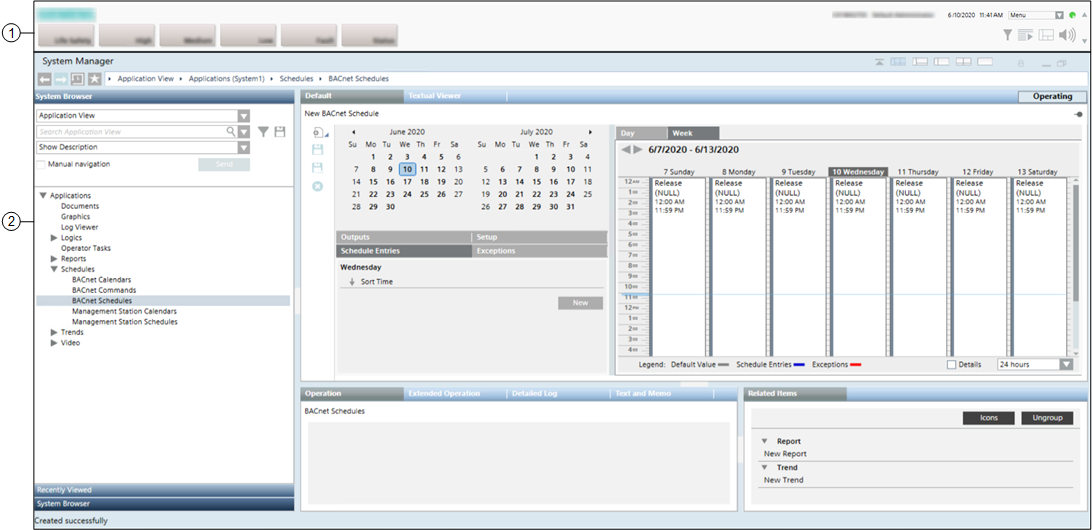
Task: Go to the previous week in schedule view
Action: pyautogui.click(x=626, y=150)
